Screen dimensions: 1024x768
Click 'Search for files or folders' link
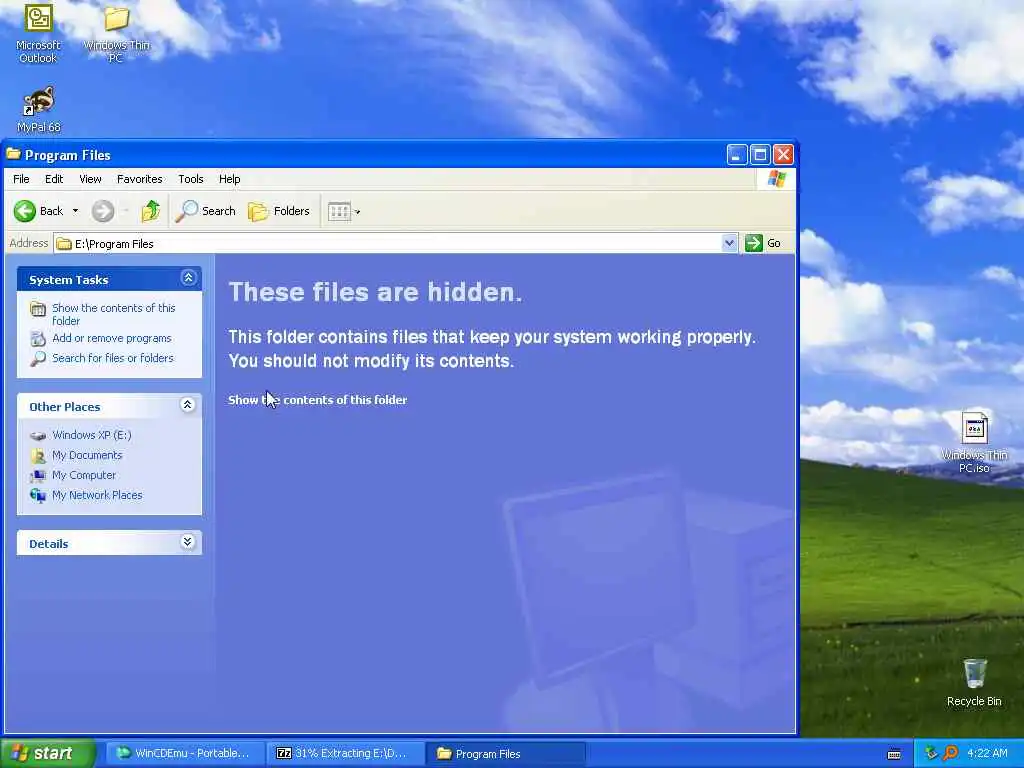coord(113,358)
